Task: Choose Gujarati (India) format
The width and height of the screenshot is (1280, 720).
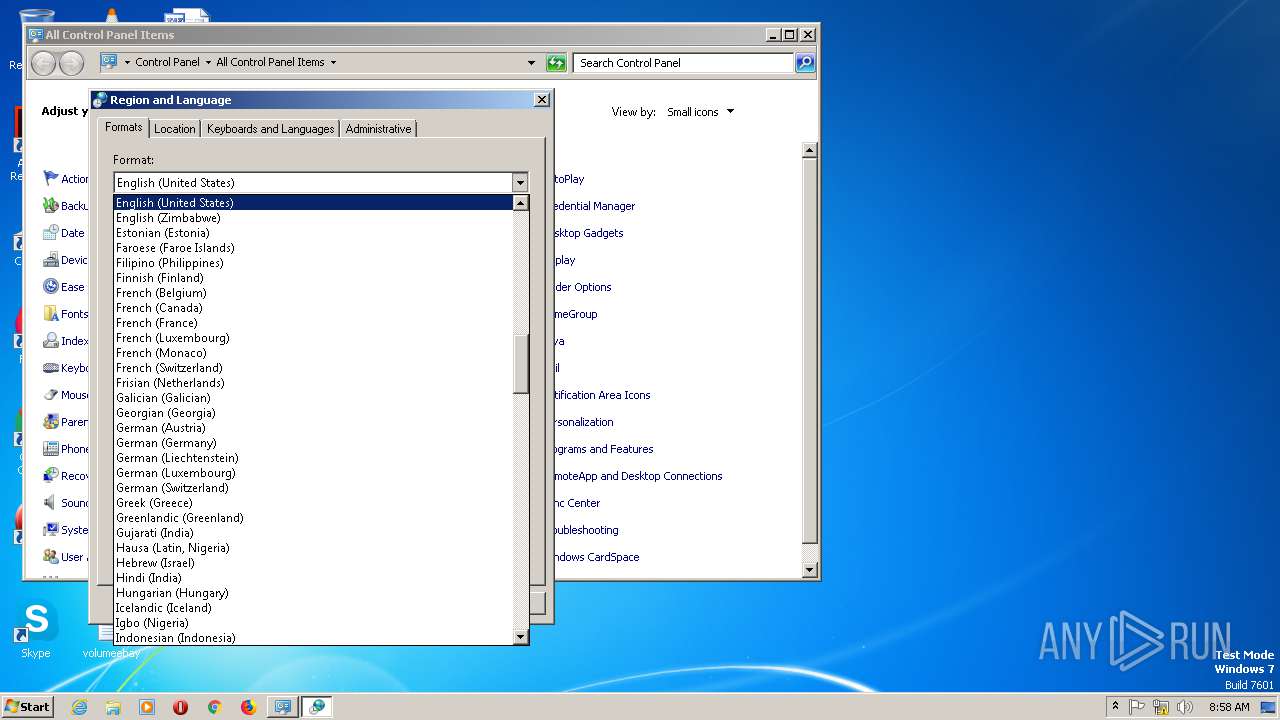Action: click(313, 533)
